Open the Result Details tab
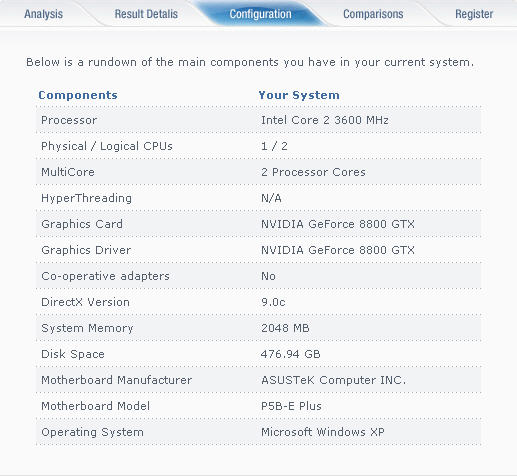This screenshot has width=517, height=476. tap(146, 14)
